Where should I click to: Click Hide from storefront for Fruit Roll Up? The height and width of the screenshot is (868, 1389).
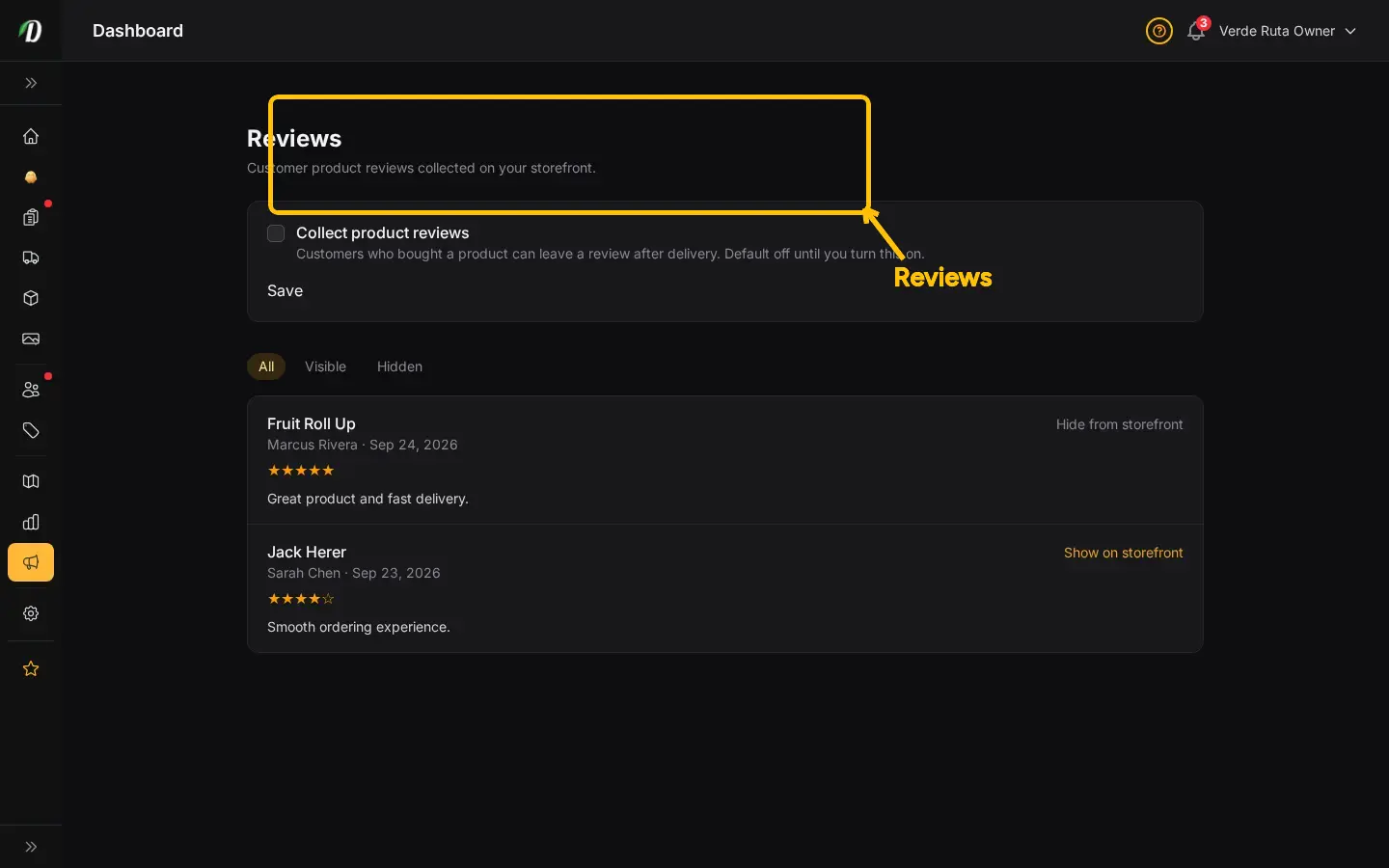(x=1119, y=424)
